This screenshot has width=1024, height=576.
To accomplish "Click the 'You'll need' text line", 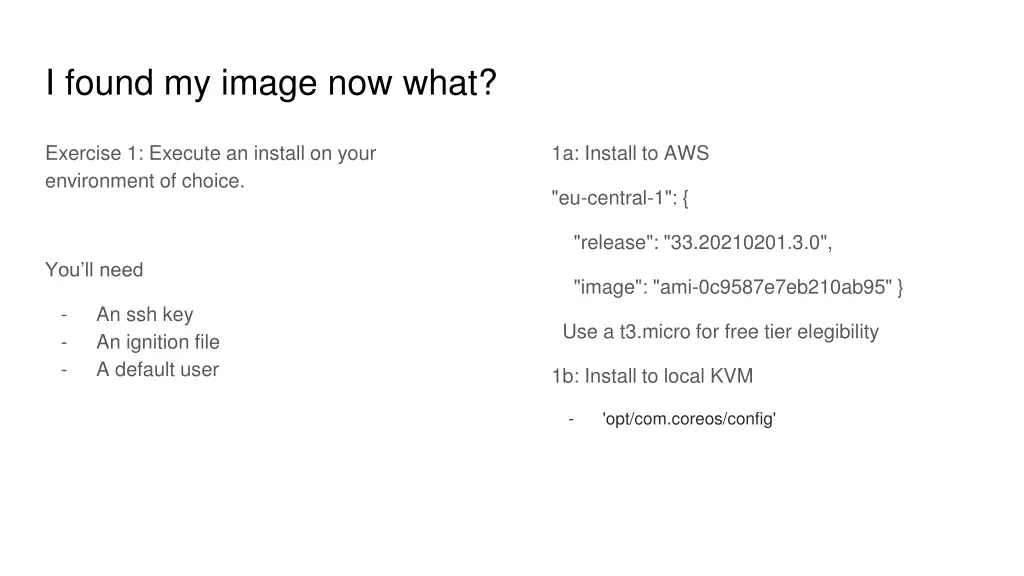I will (94, 270).
